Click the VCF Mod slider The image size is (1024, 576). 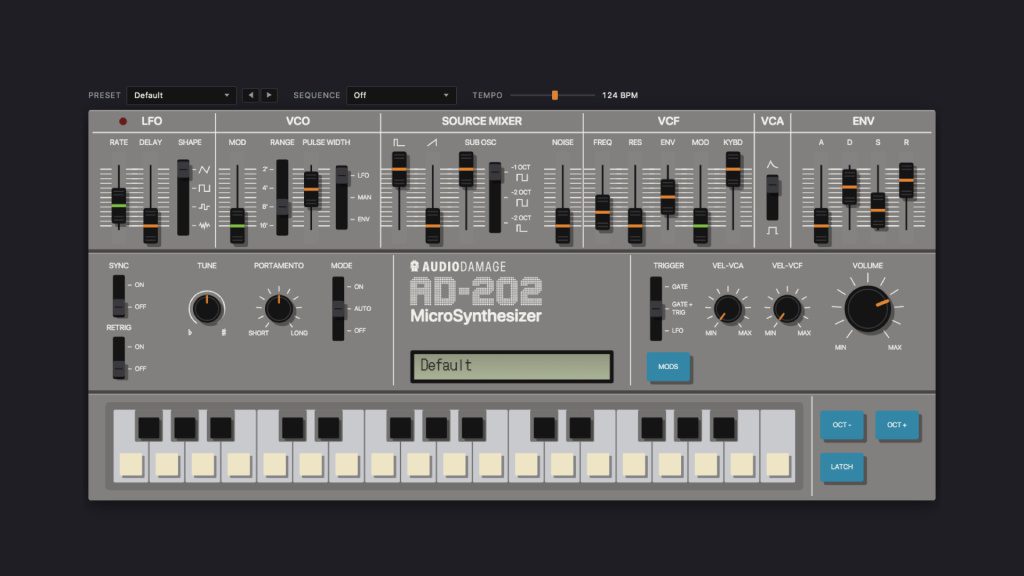700,226
